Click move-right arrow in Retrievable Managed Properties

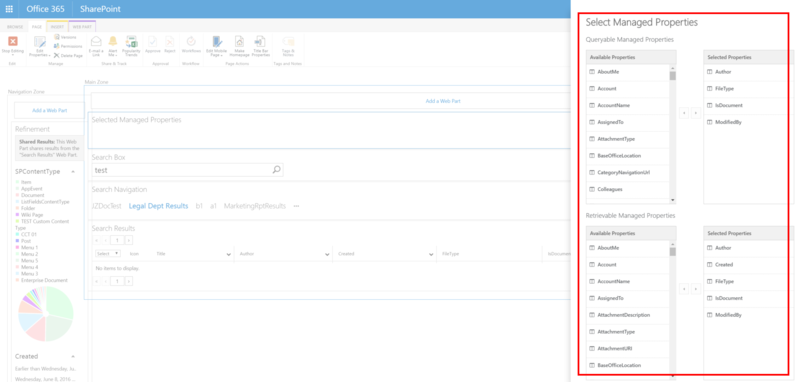point(696,289)
